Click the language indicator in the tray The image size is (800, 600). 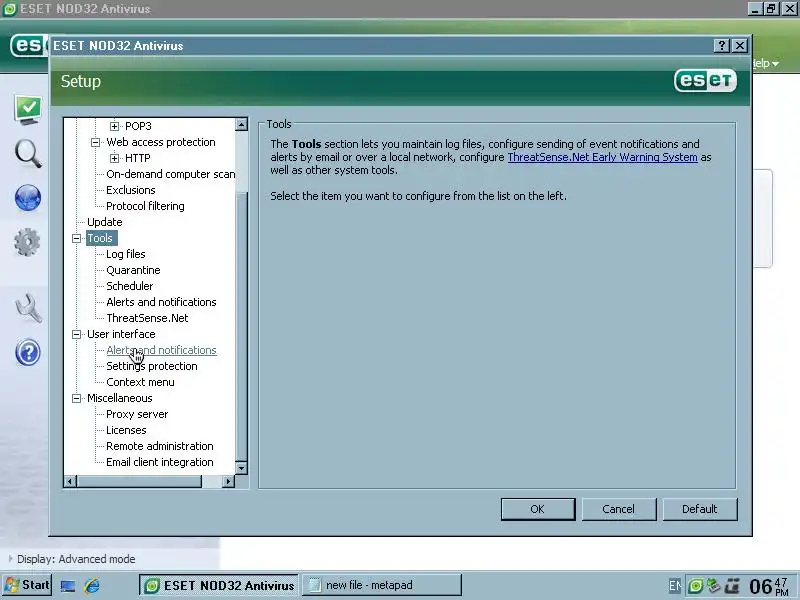(x=674, y=586)
